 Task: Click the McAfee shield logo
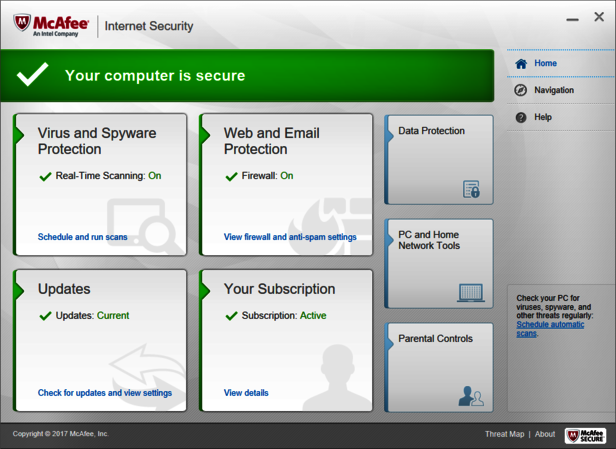click(x=22, y=22)
